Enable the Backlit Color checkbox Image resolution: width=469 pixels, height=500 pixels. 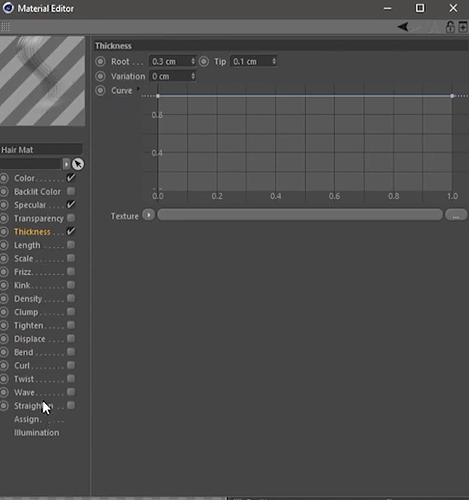click(71, 191)
